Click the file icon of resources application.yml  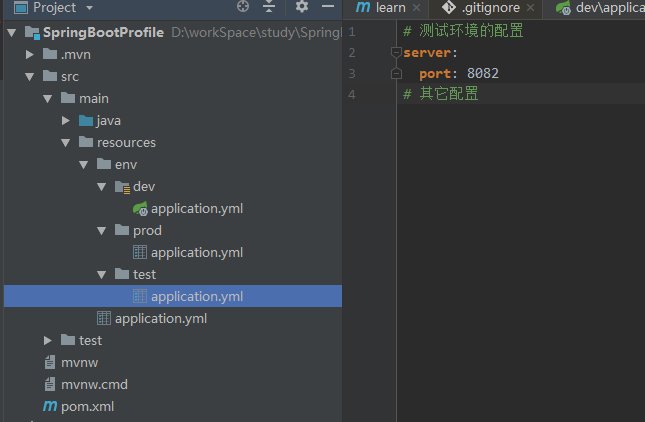(104, 318)
